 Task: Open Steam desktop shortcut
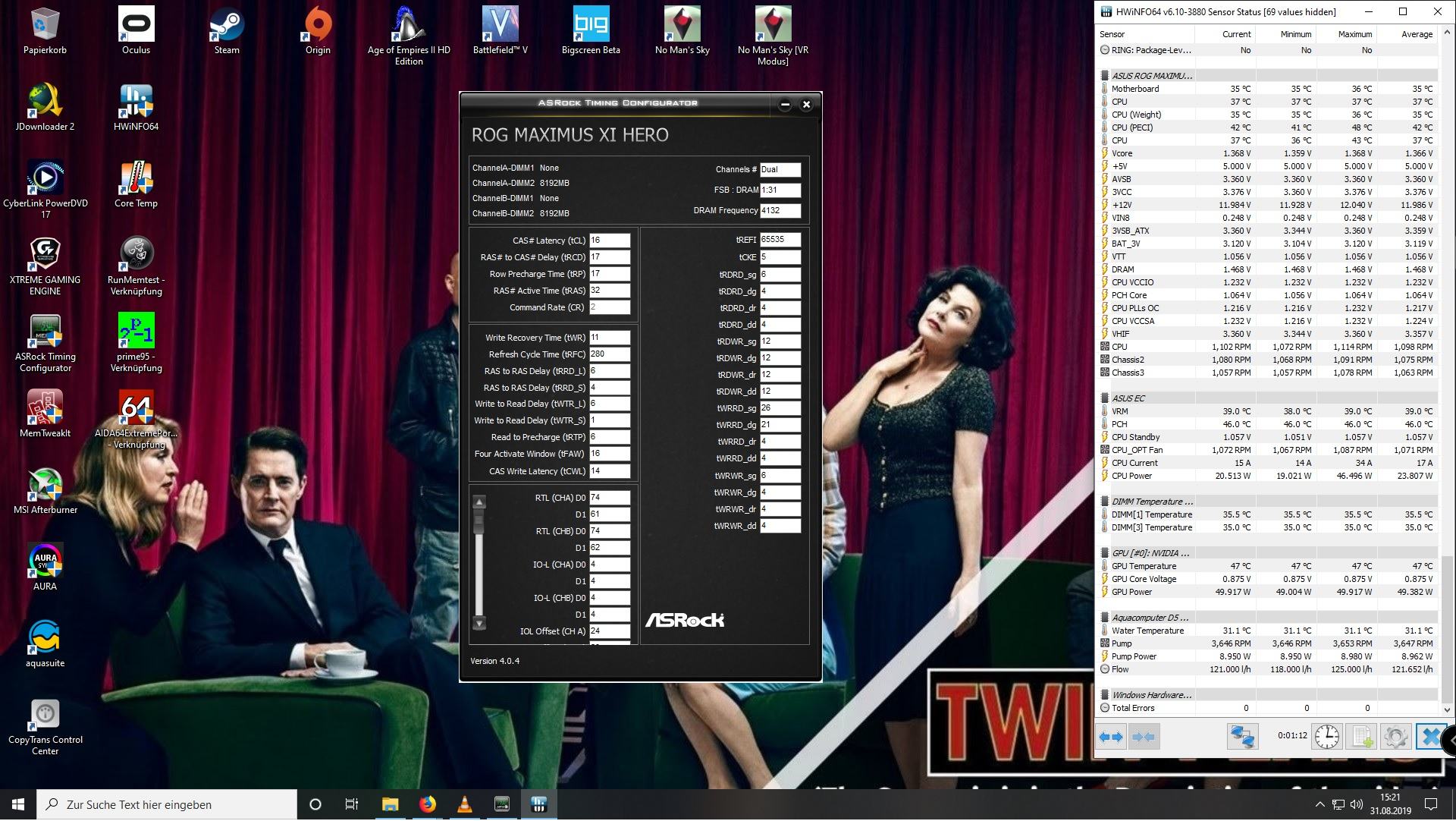227,31
